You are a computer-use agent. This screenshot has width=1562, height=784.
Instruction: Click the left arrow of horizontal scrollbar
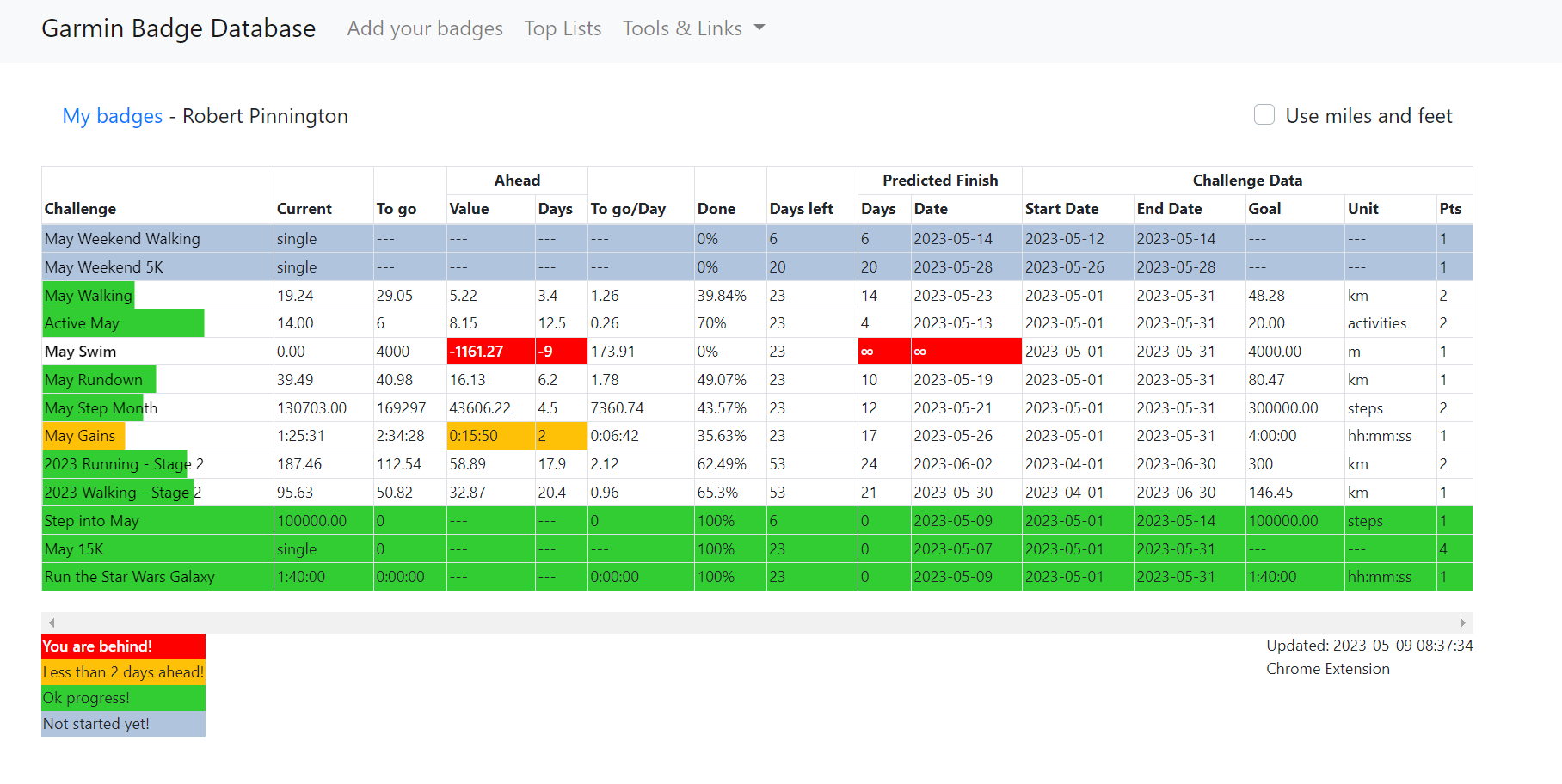pos(52,622)
